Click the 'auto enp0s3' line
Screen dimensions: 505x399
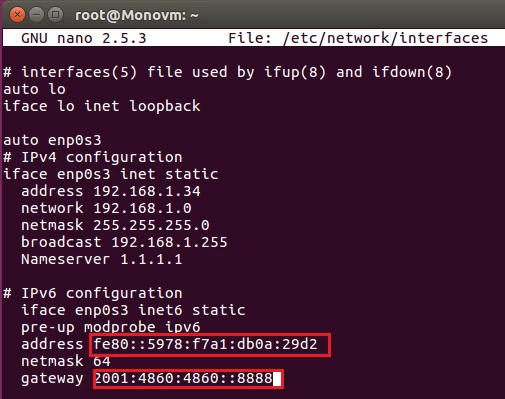52,140
